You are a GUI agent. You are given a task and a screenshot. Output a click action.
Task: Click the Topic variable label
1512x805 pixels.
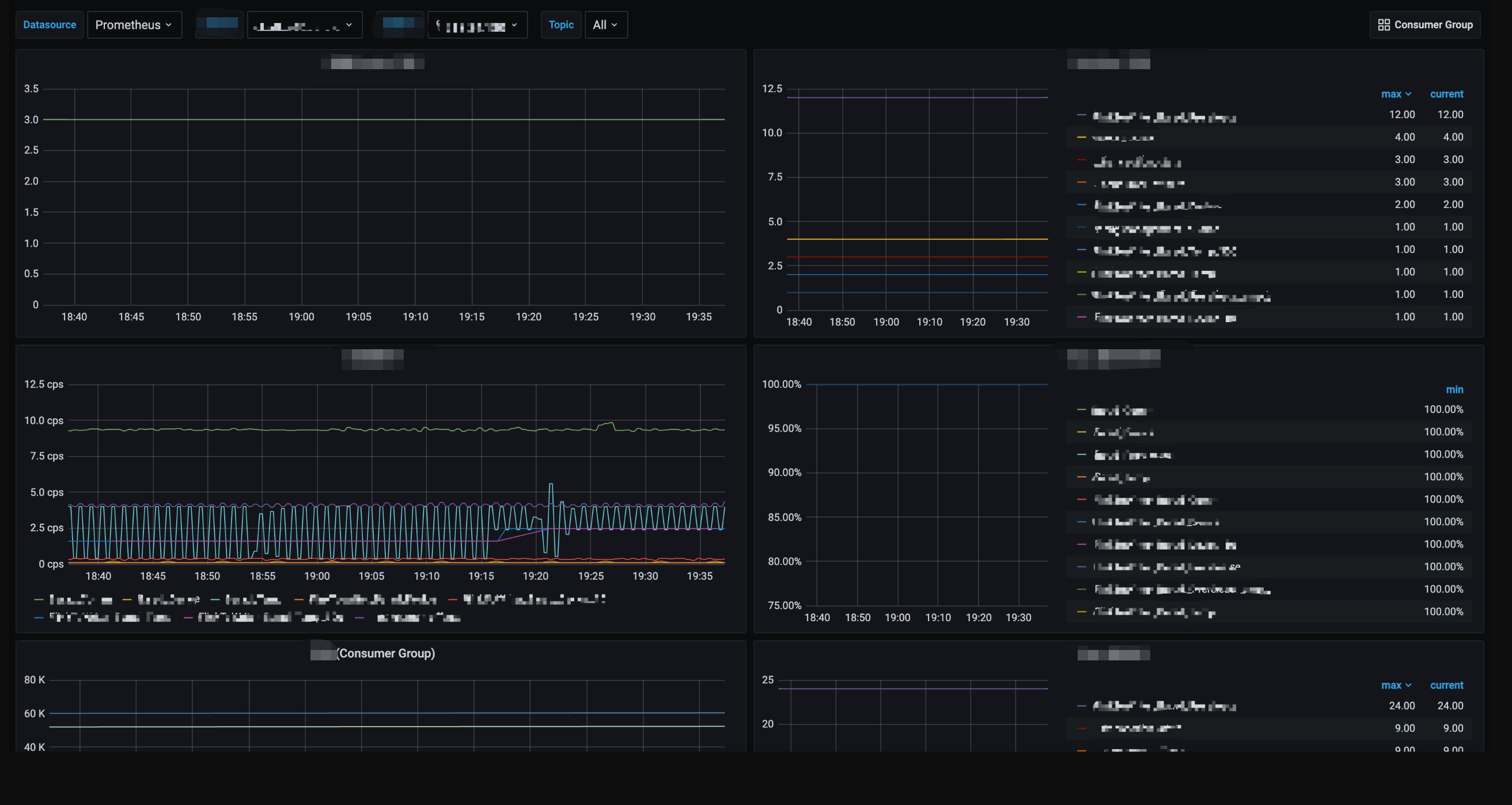pos(560,25)
